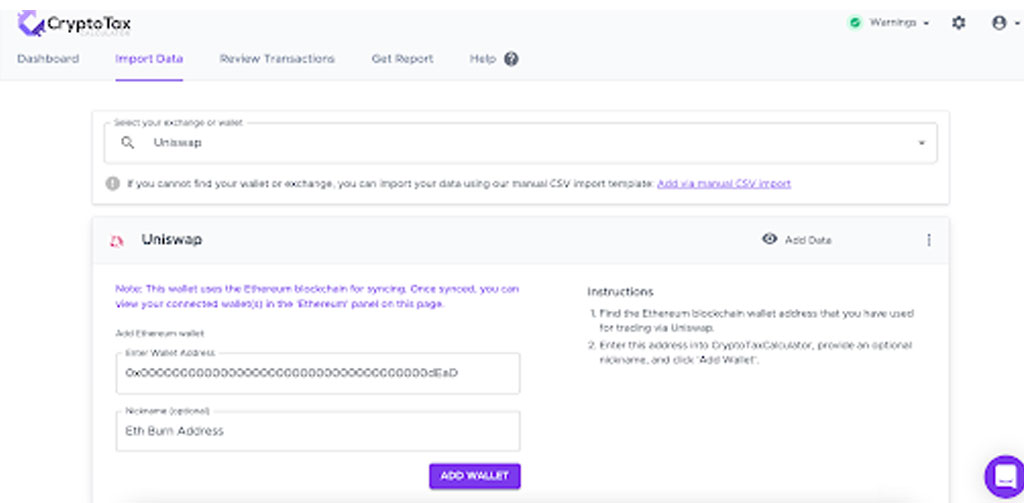Click the search magnifier icon
Viewport: 1024px width, 503px height.
(x=128, y=142)
